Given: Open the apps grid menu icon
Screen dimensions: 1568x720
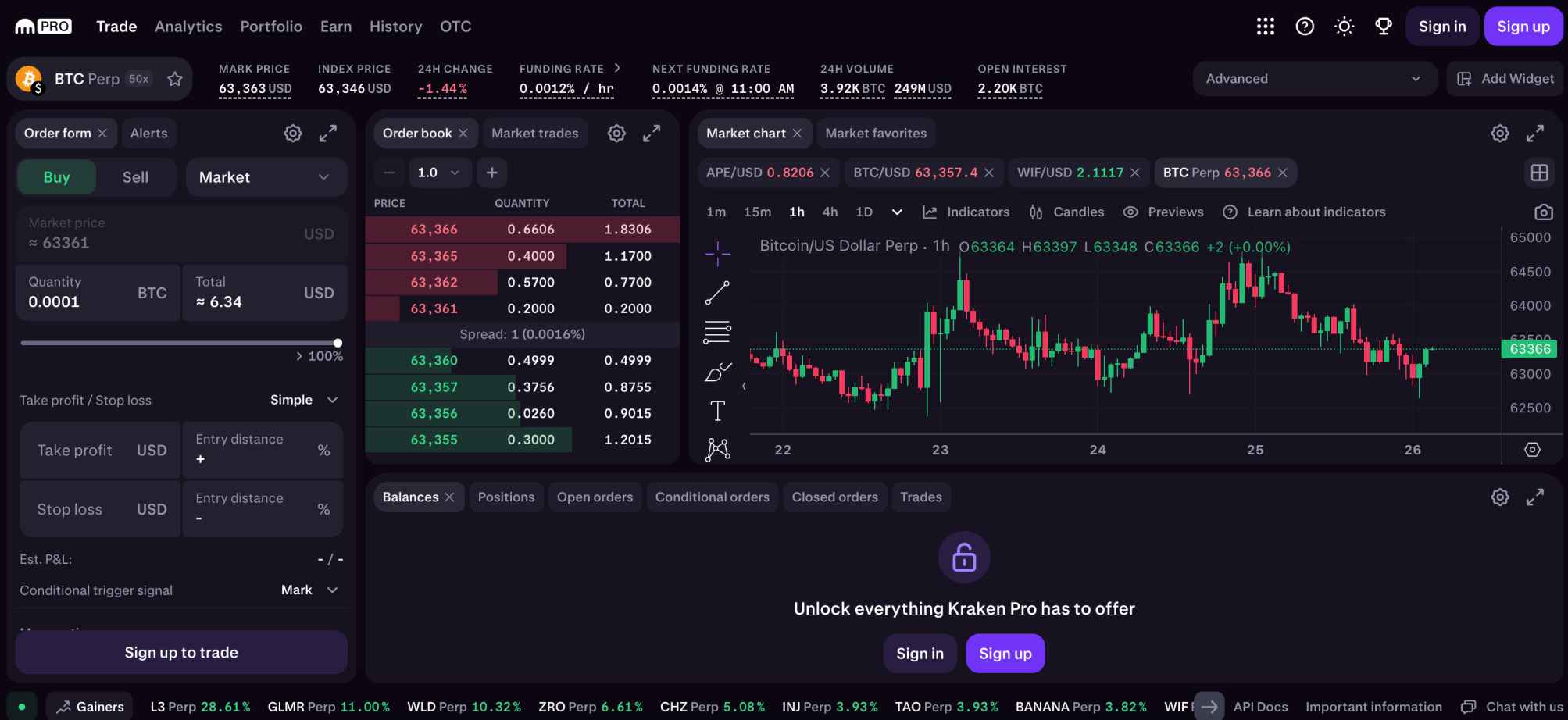Looking at the screenshot, I should 1266,27.
